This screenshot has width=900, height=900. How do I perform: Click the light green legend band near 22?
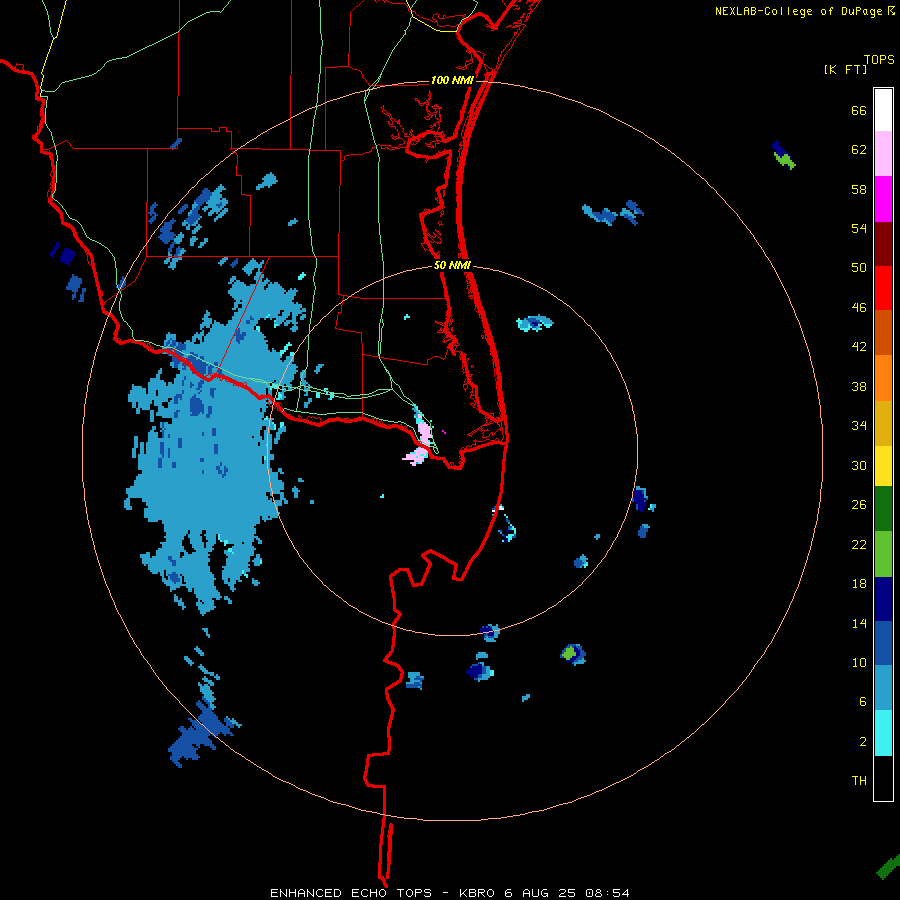(883, 554)
